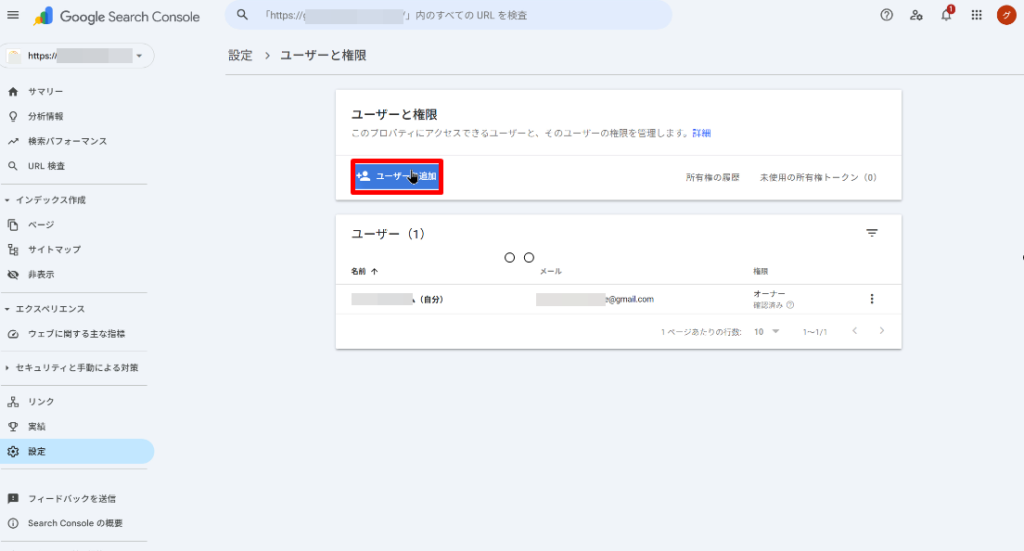1024x551 pixels.
Task: Open users and permissions icon in header
Action: point(916,15)
